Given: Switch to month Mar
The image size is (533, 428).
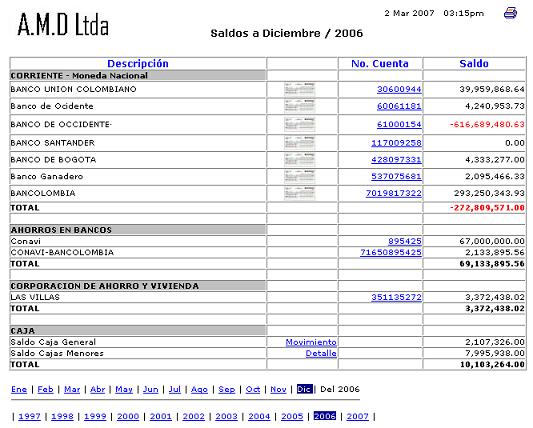Looking at the screenshot, I should [72, 389].
